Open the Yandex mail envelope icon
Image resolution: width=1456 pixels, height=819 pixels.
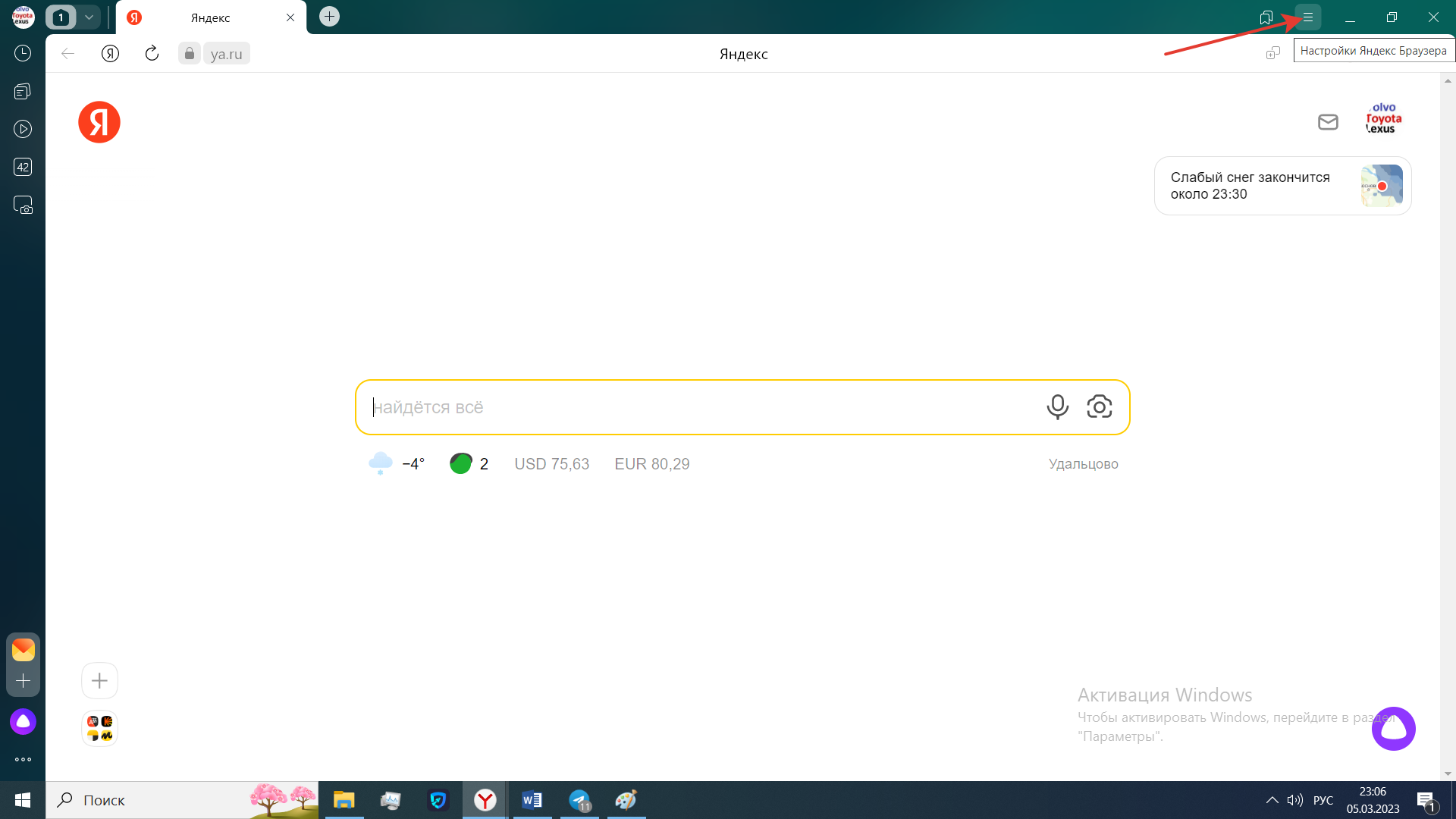[x=1328, y=122]
